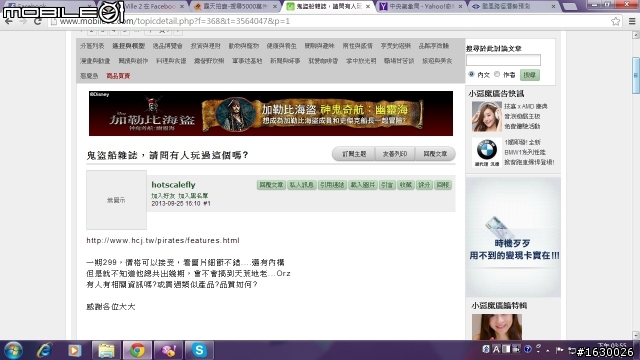
Task: Focus the forum search text field
Action: click(503, 60)
